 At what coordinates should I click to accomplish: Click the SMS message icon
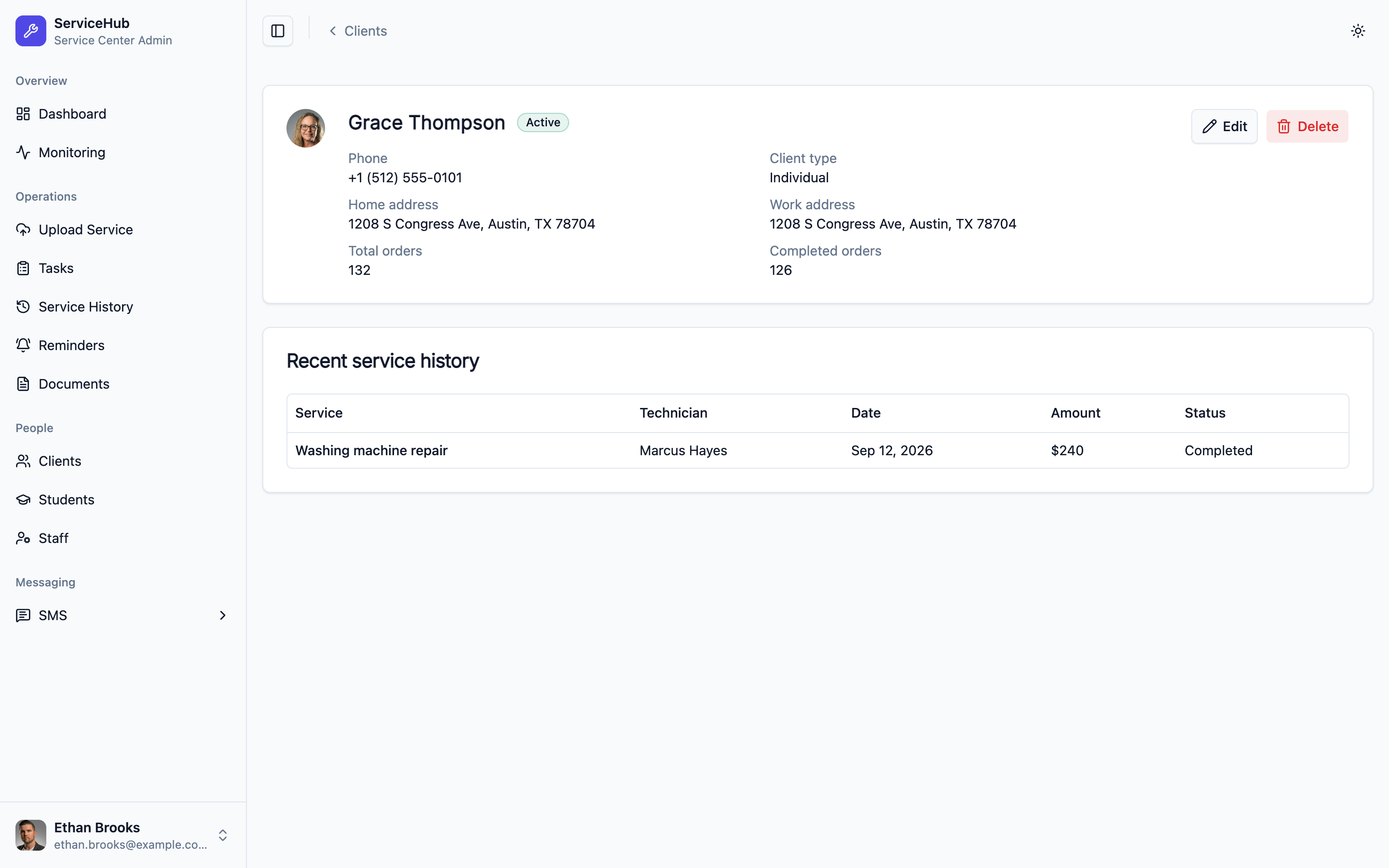tap(23, 615)
